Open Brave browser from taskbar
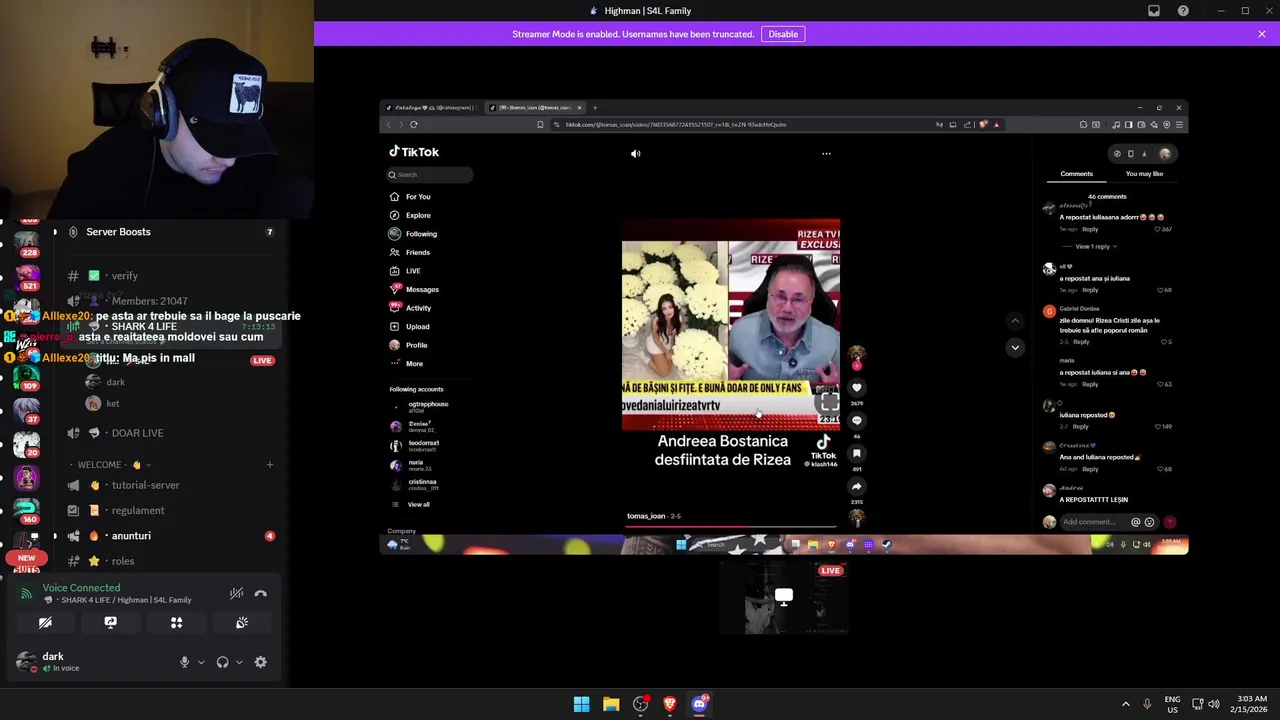Screen dimensions: 1280x720 [670, 704]
